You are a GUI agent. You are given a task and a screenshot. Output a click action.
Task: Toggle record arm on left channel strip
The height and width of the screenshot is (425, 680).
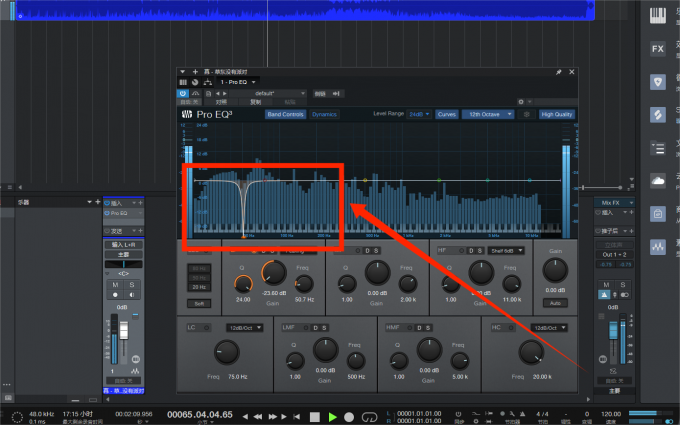pyautogui.click(x=115, y=295)
